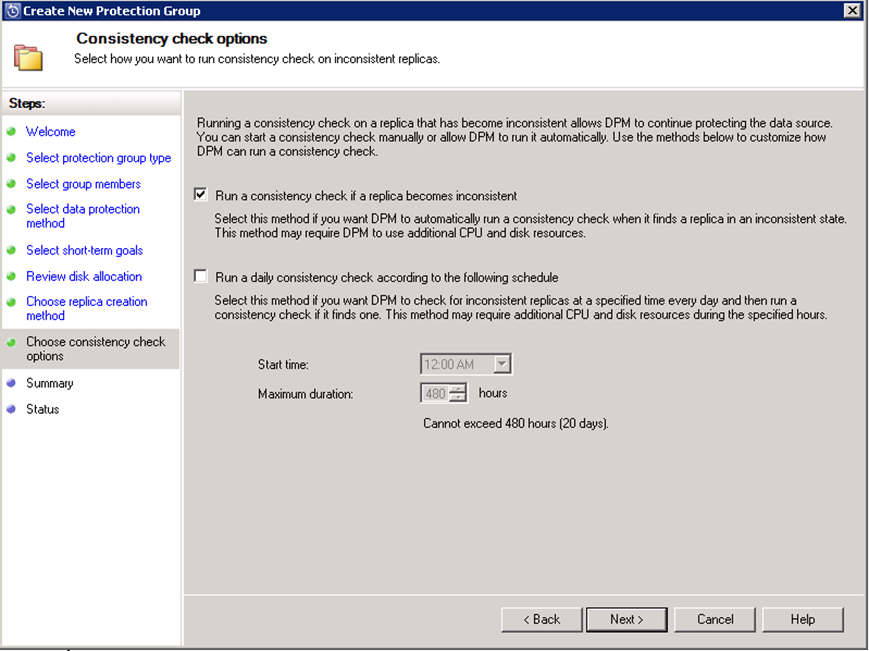Click the Back button

541,619
